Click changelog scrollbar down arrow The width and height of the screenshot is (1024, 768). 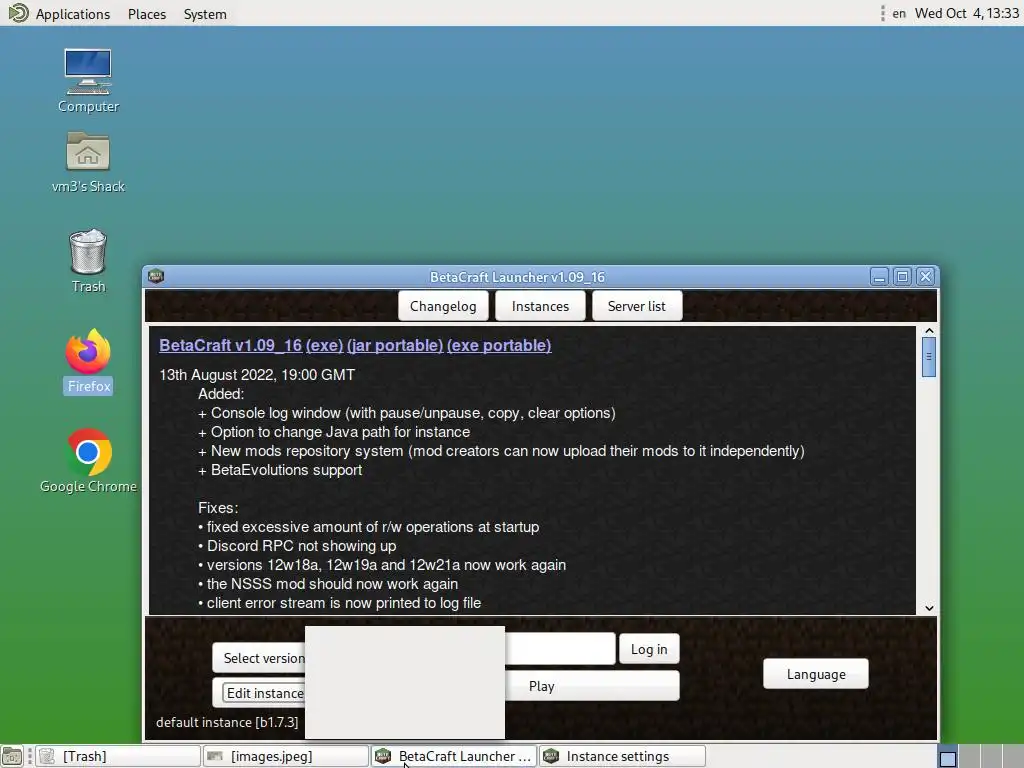pos(929,608)
